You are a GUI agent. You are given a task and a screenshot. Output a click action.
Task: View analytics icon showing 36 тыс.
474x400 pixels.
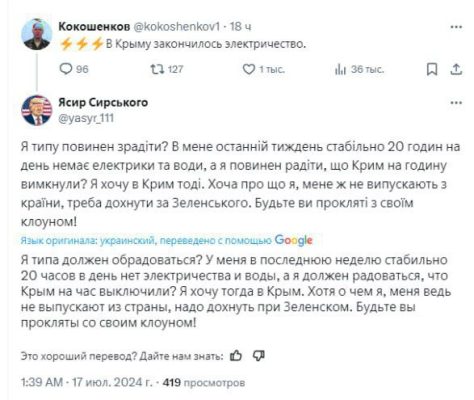(340, 69)
